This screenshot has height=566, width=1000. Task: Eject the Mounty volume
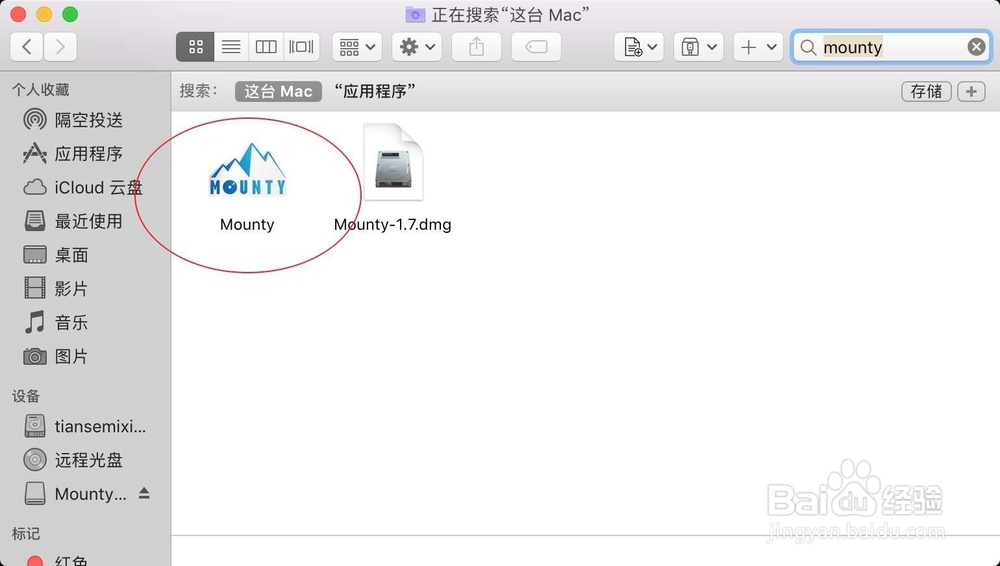(x=144, y=493)
